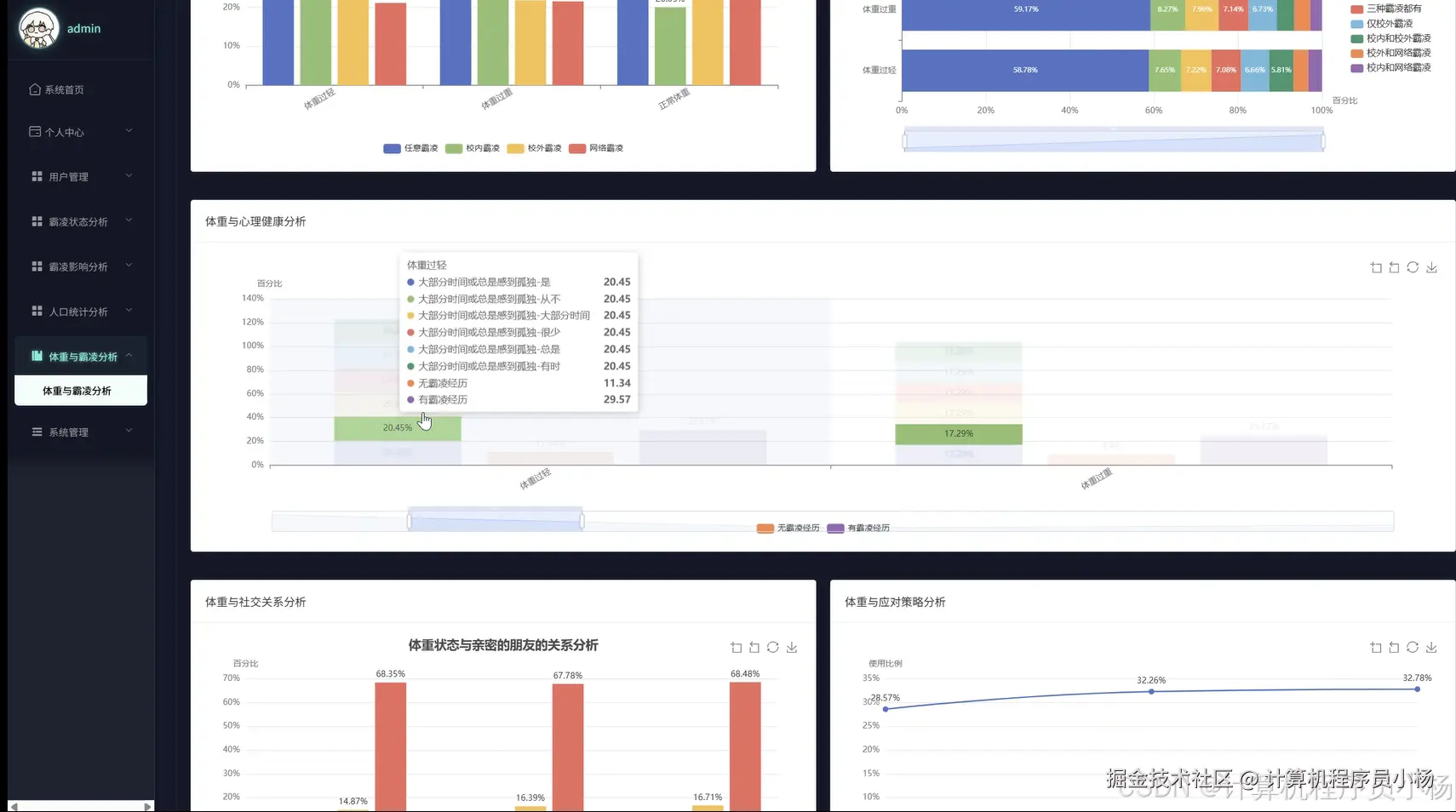
Task: Click the 58.78% blue bar segment
Action: [1026, 70]
